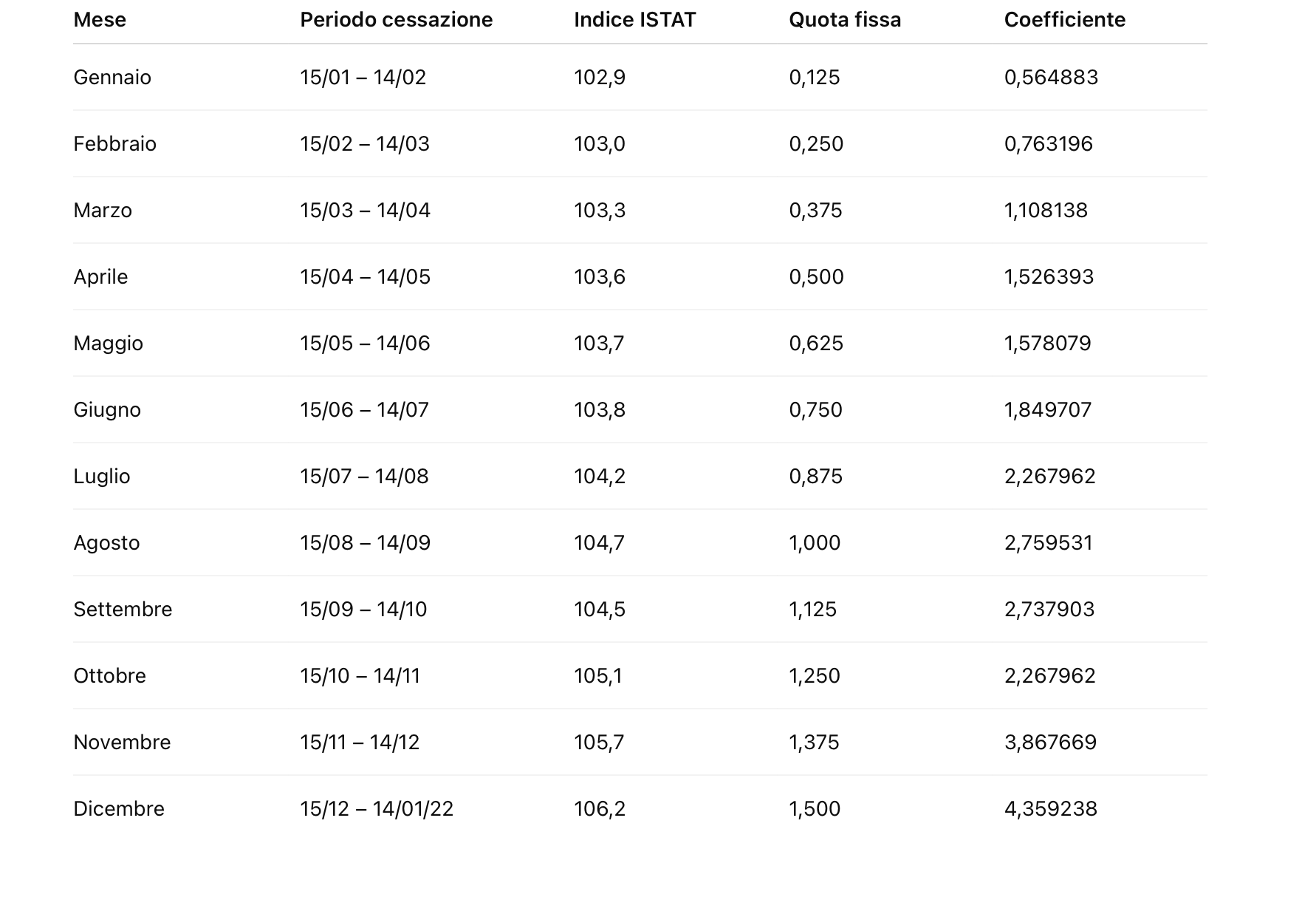This screenshot has height=897, width=1316.
Task: Click Giugno quota fissa 0,750
Action: [815, 410]
